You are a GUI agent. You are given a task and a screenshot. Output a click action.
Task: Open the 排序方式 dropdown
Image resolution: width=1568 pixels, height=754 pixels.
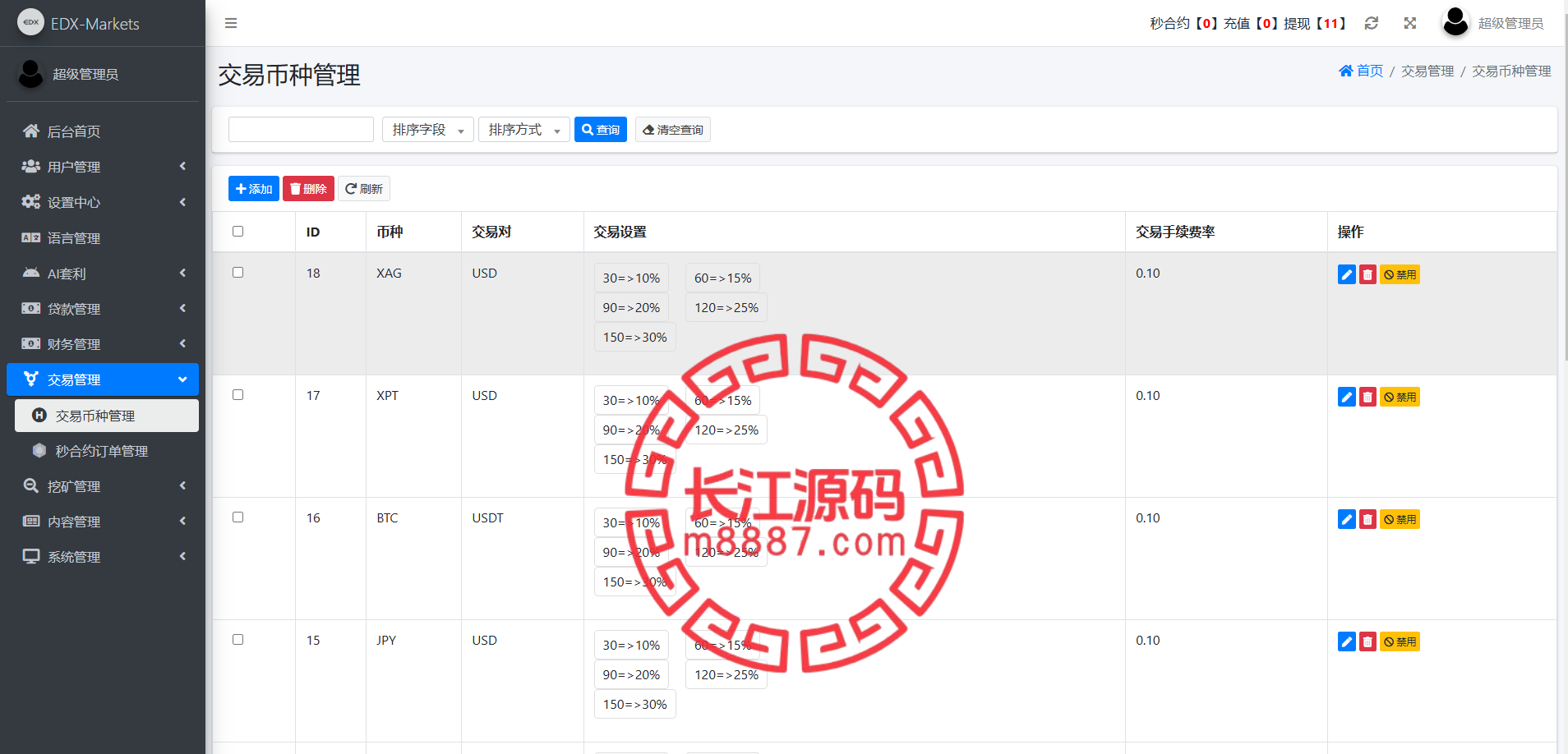(x=524, y=130)
